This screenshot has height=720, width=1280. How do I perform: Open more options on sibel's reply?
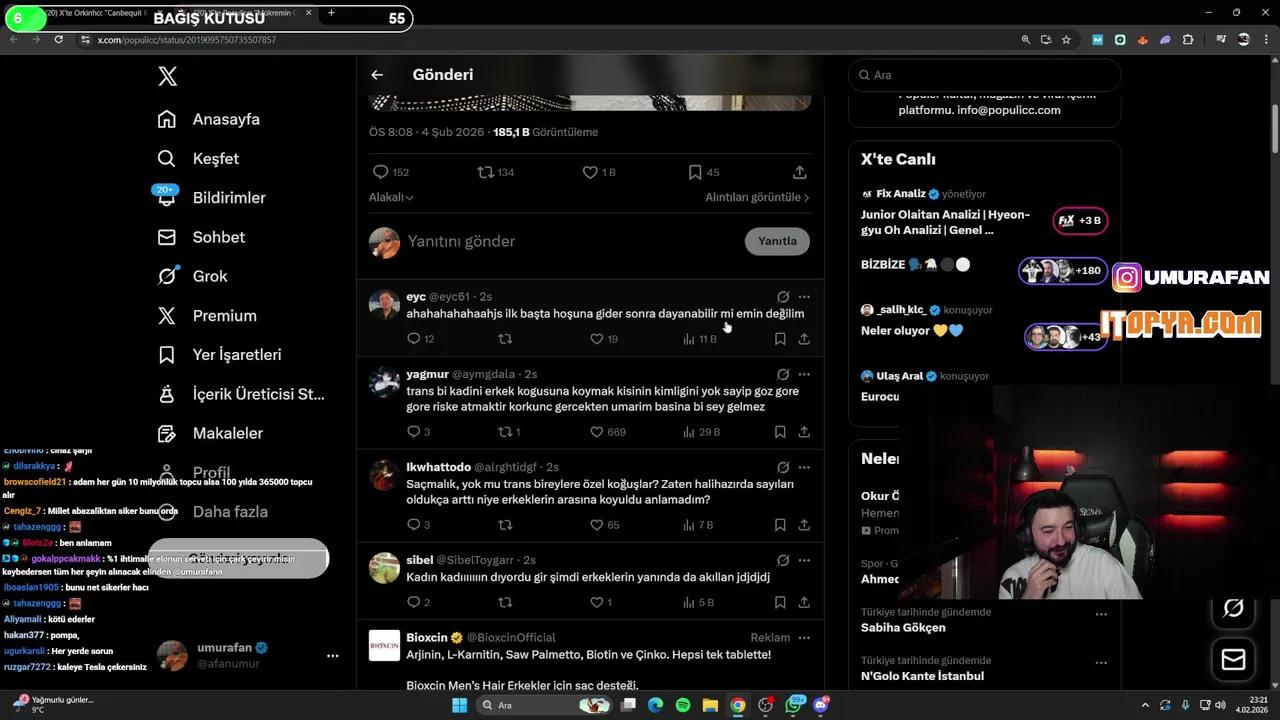click(x=804, y=560)
